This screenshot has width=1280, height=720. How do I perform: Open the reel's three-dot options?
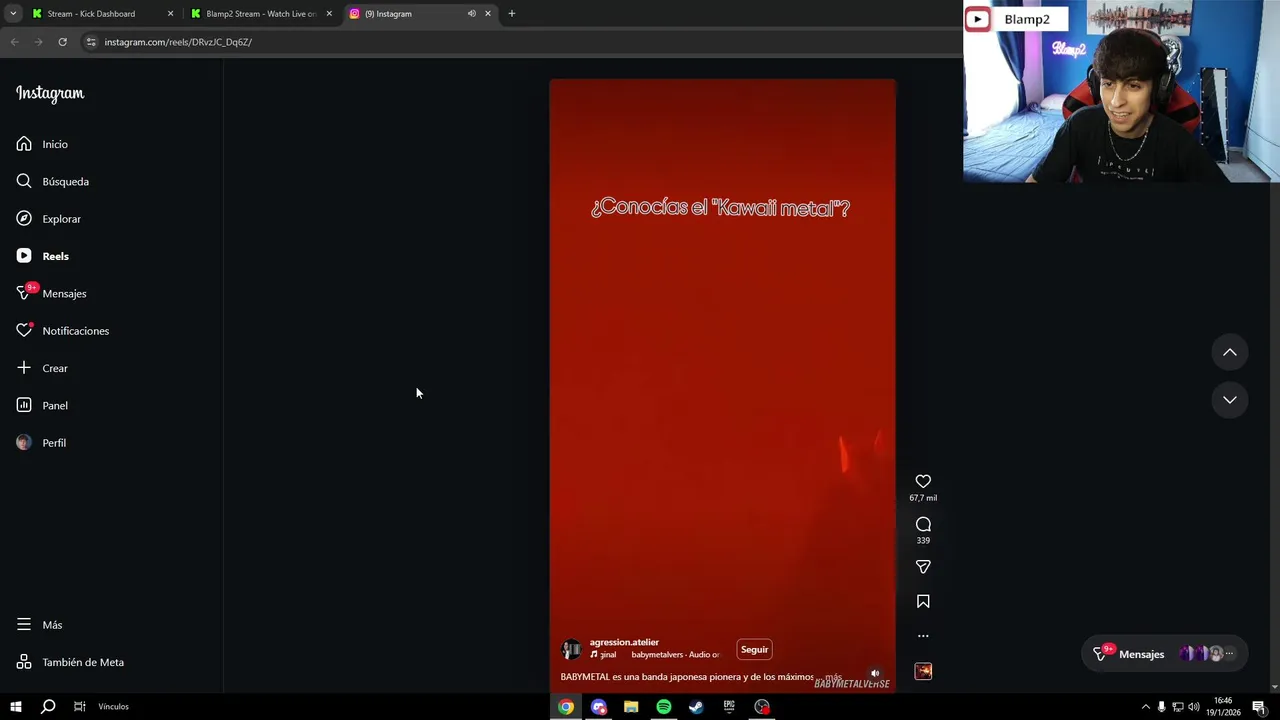click(x=923, y=636)
